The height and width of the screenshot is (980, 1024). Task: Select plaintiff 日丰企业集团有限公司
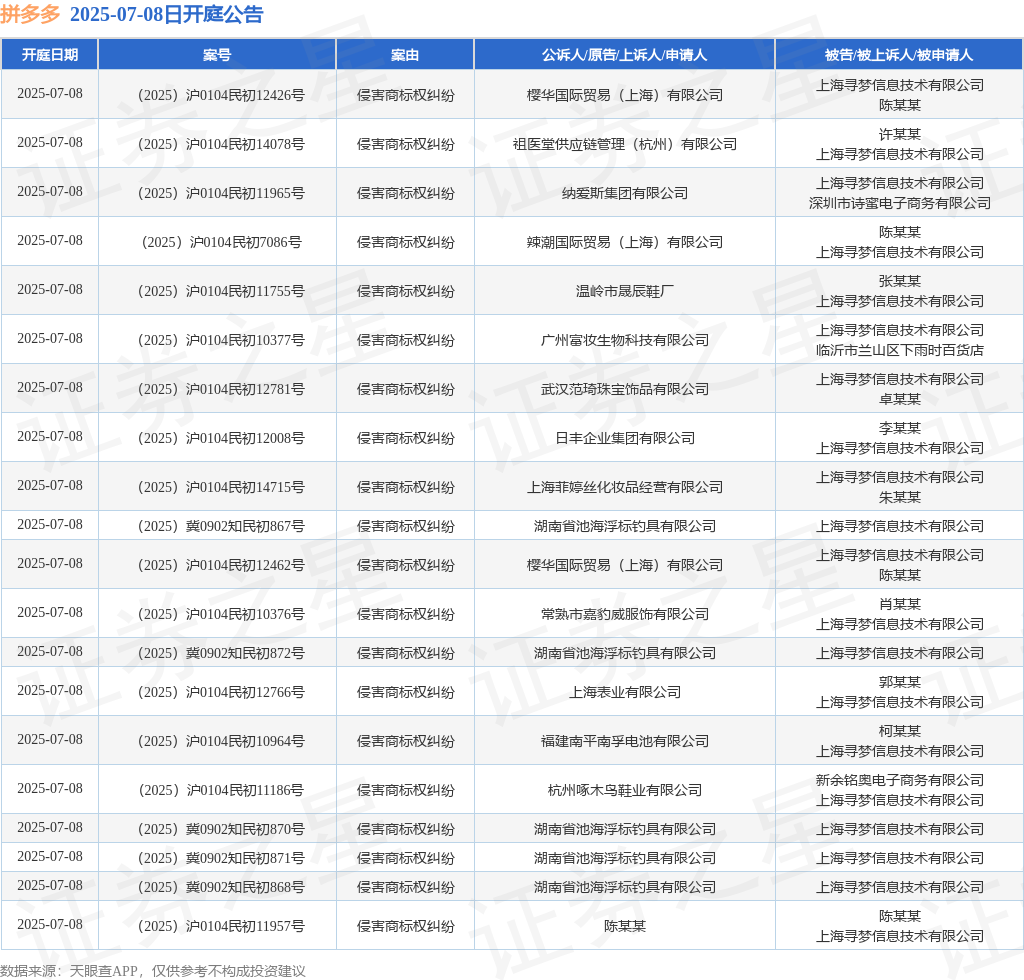(x=624, y=438)
